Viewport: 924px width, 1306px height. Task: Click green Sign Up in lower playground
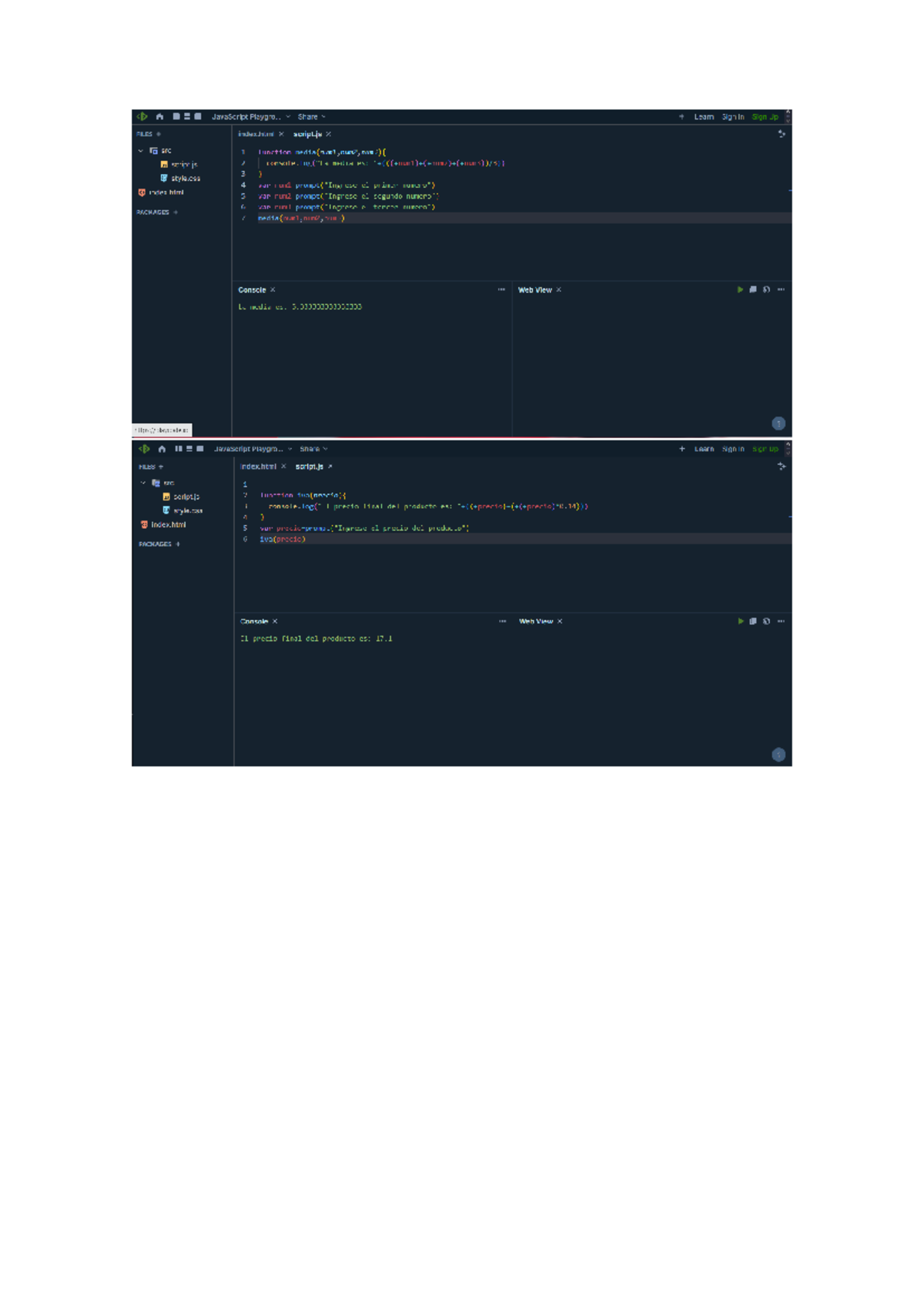pos(765,449)
